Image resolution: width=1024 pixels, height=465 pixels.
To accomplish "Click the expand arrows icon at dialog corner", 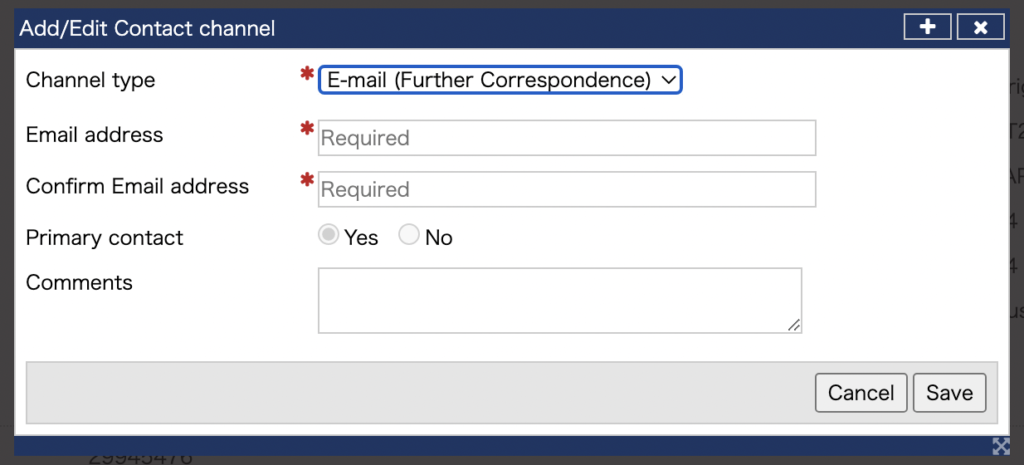I will pos(1001,446).
